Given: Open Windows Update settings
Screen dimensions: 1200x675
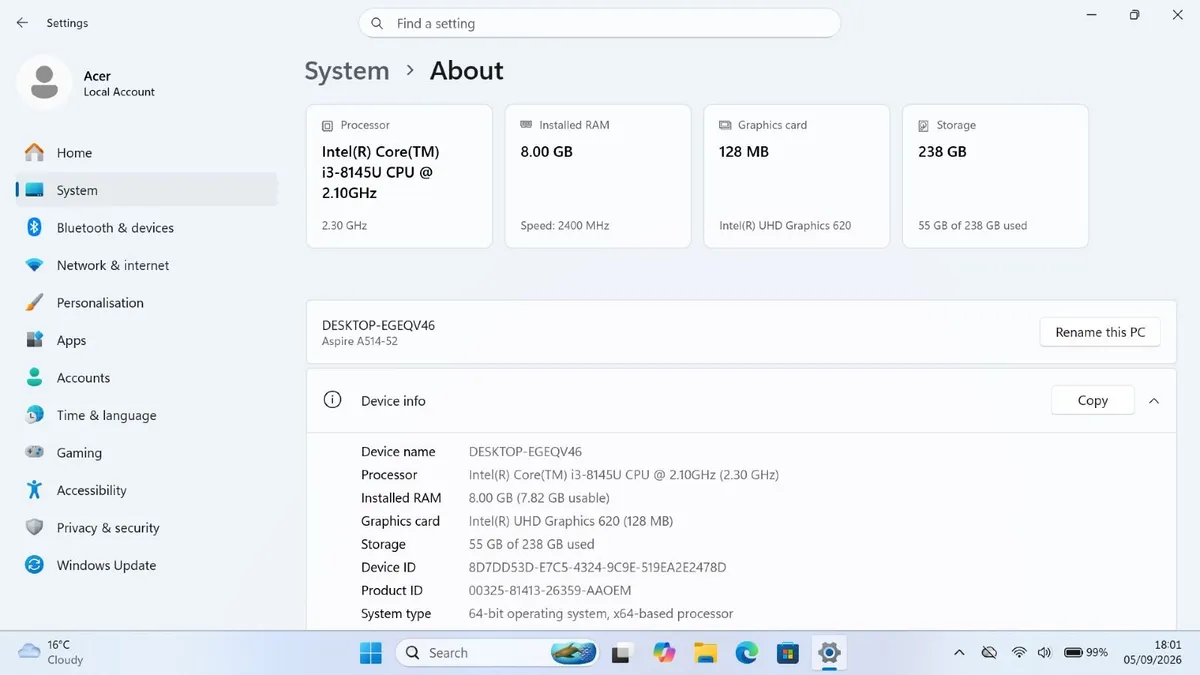Looking at the screenshot, I should click(147, 565).
